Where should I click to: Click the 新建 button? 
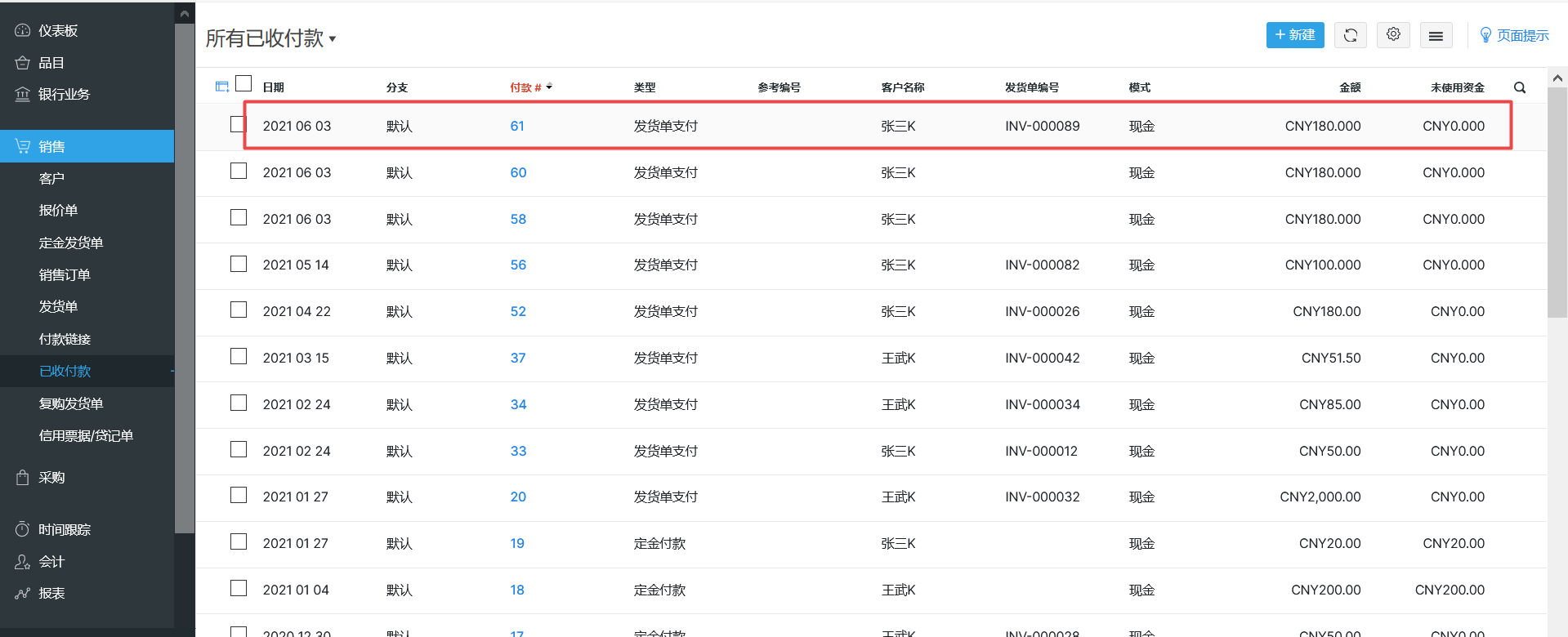(x=1294, y=35)
